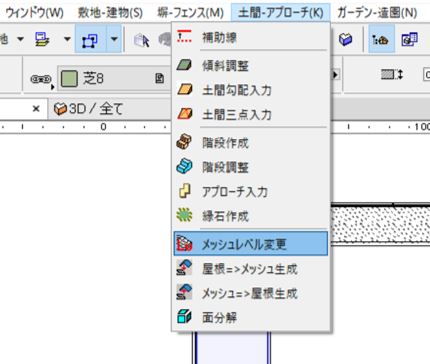The image size is (430, 364).
Task: Select 面分解 cyan cube icon
Action: [x=184, y=317]
